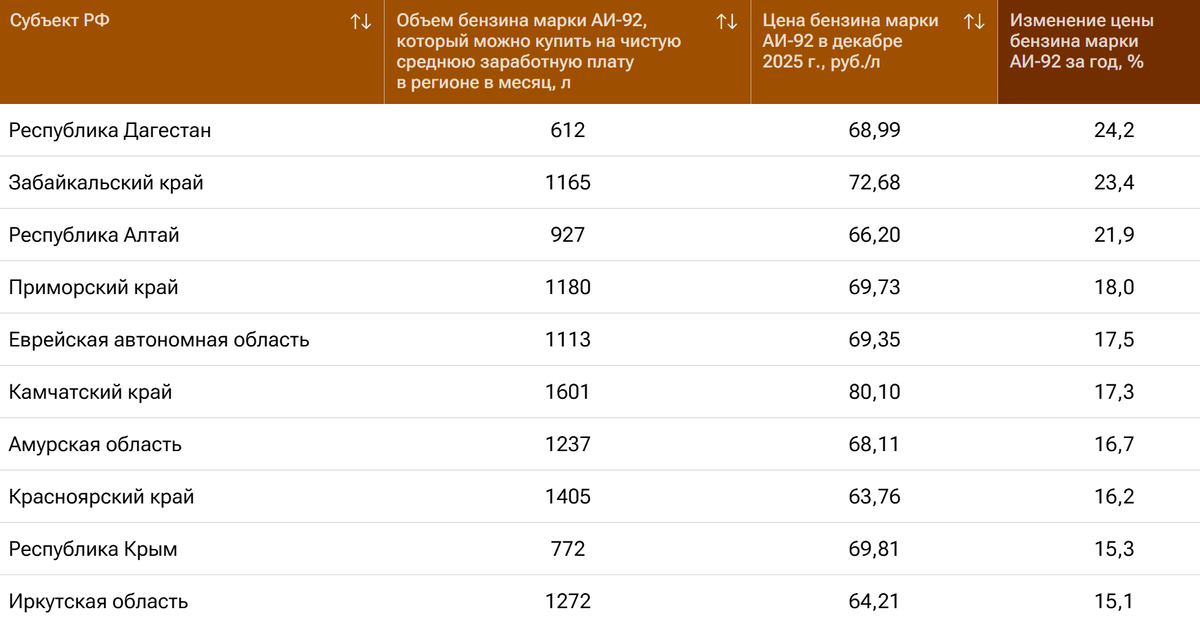Screen dimensions: 1200x624
Task: Select Приморский край row label
Action: point(93,288)
